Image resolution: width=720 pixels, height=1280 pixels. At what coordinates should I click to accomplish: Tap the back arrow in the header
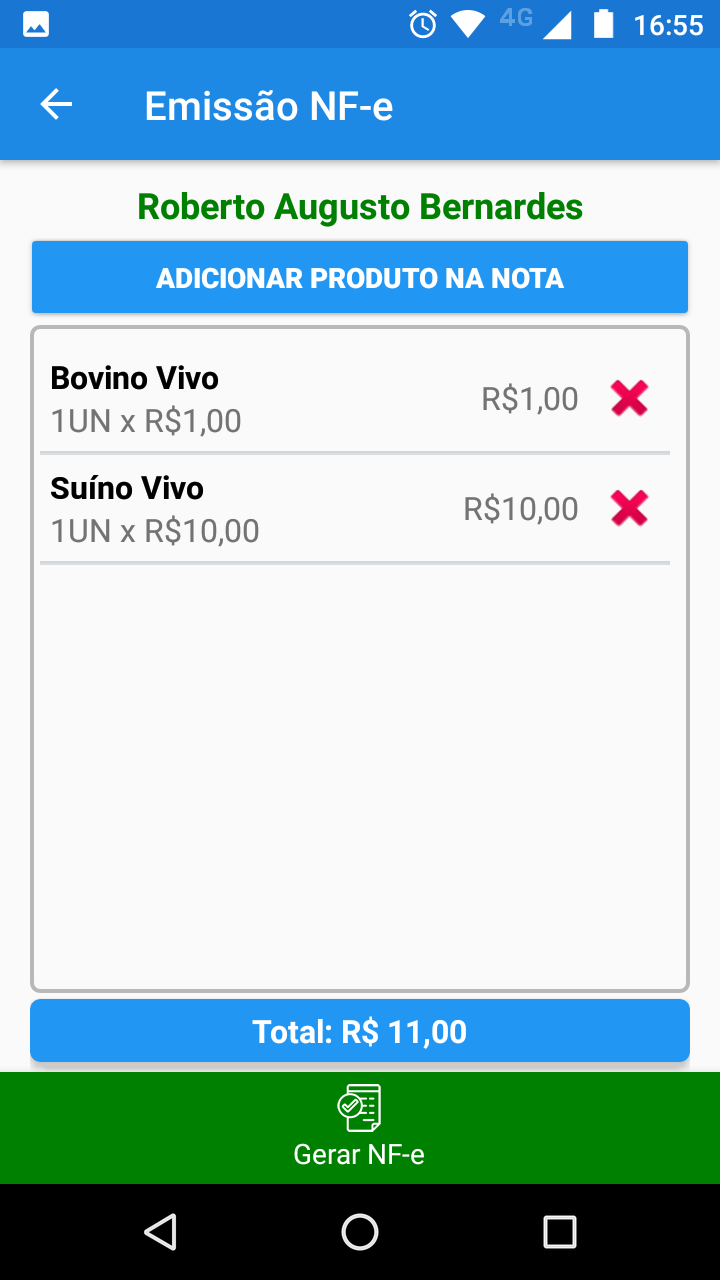point(56,105)
